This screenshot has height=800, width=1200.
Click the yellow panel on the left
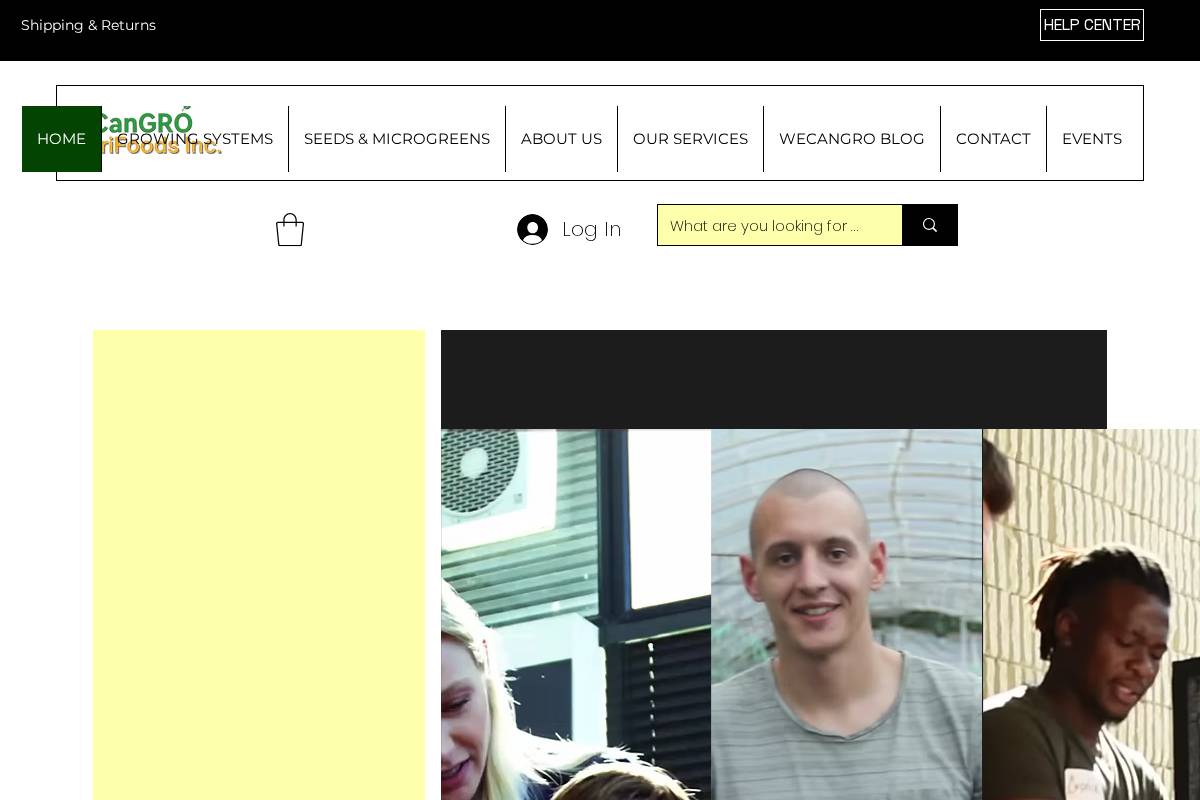(258, 564)
